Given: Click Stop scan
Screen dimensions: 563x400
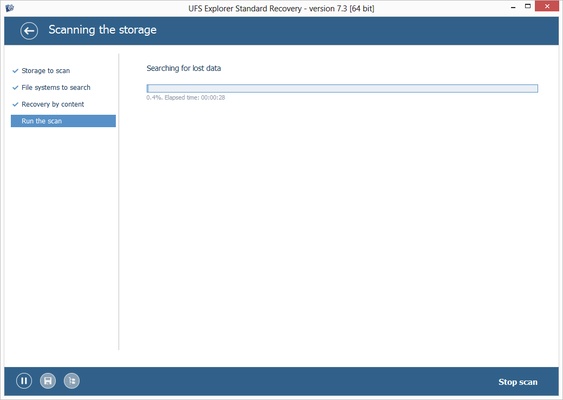Looking at the screenshot, I should (518, 382).
